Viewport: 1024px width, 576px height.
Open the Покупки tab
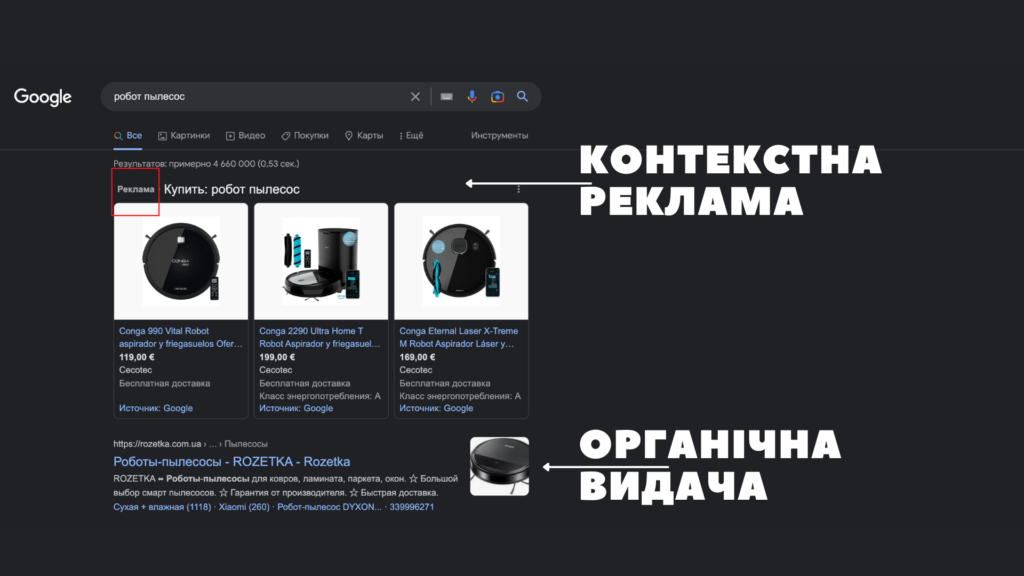(x=305, y=136)
